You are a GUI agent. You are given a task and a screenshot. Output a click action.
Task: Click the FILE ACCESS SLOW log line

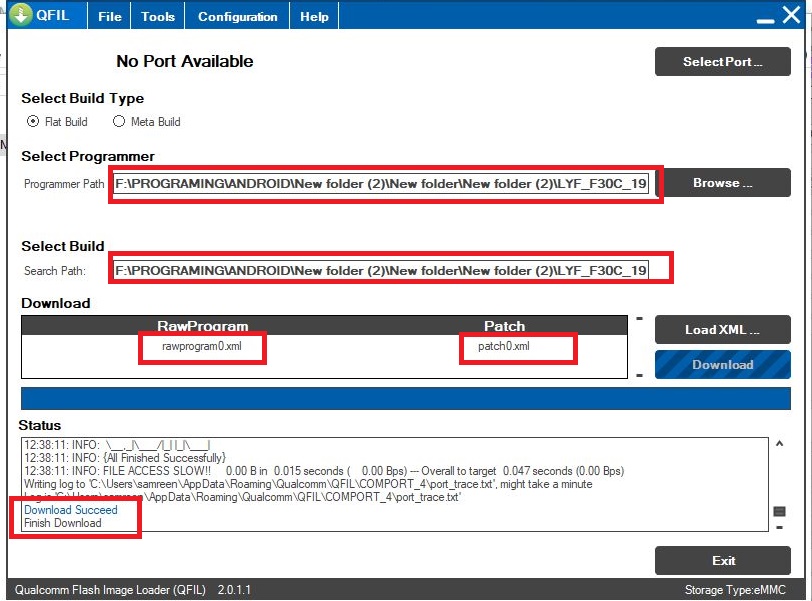(324, 471)
